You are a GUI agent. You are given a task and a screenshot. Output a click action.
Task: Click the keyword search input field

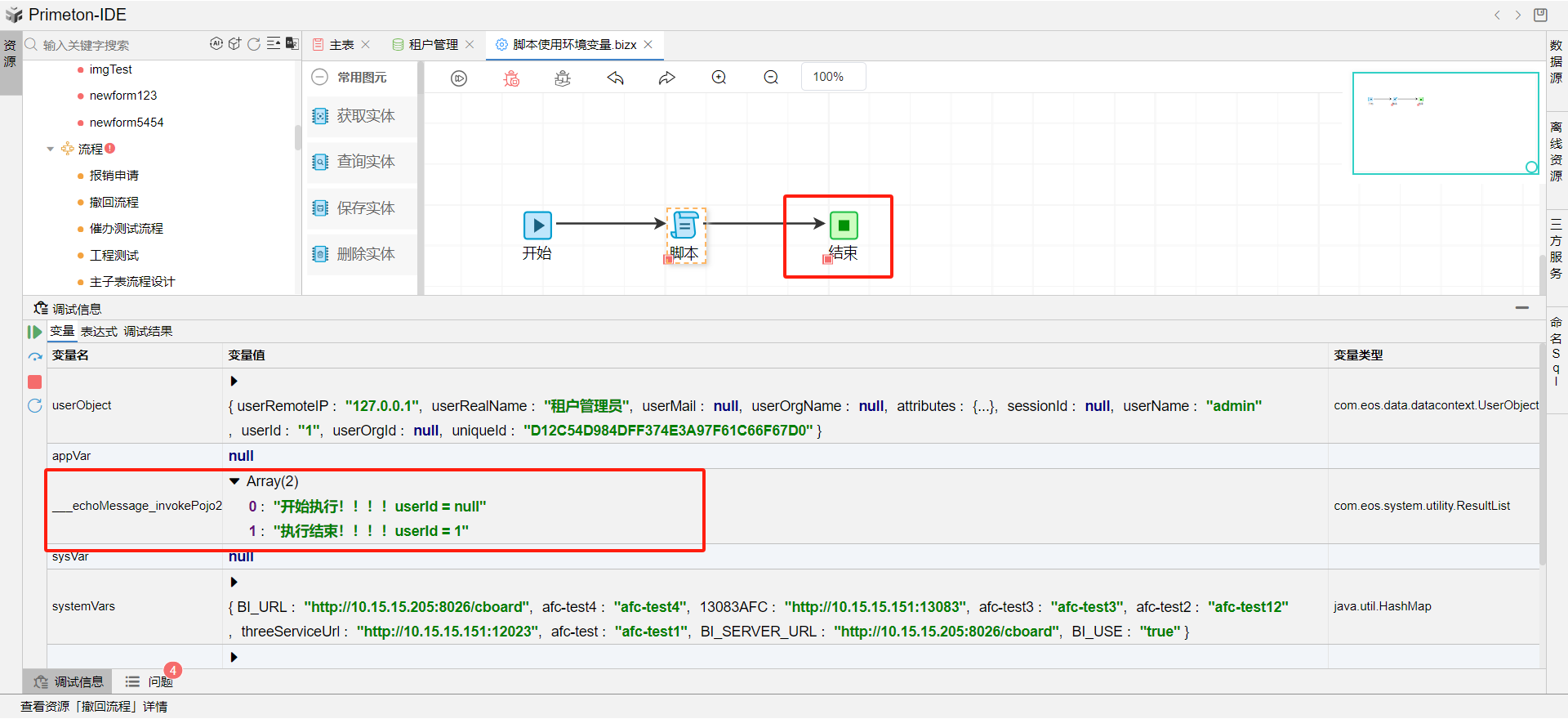[x=114, y=45]
